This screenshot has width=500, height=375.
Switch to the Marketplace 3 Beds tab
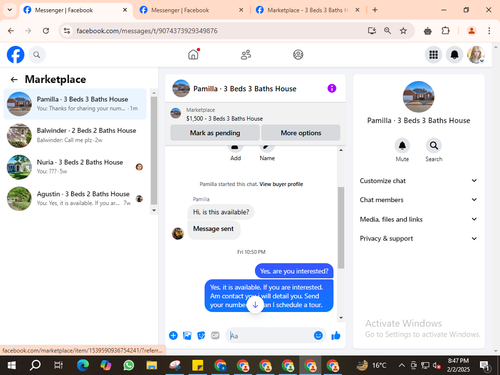click(x=307, y=10)
